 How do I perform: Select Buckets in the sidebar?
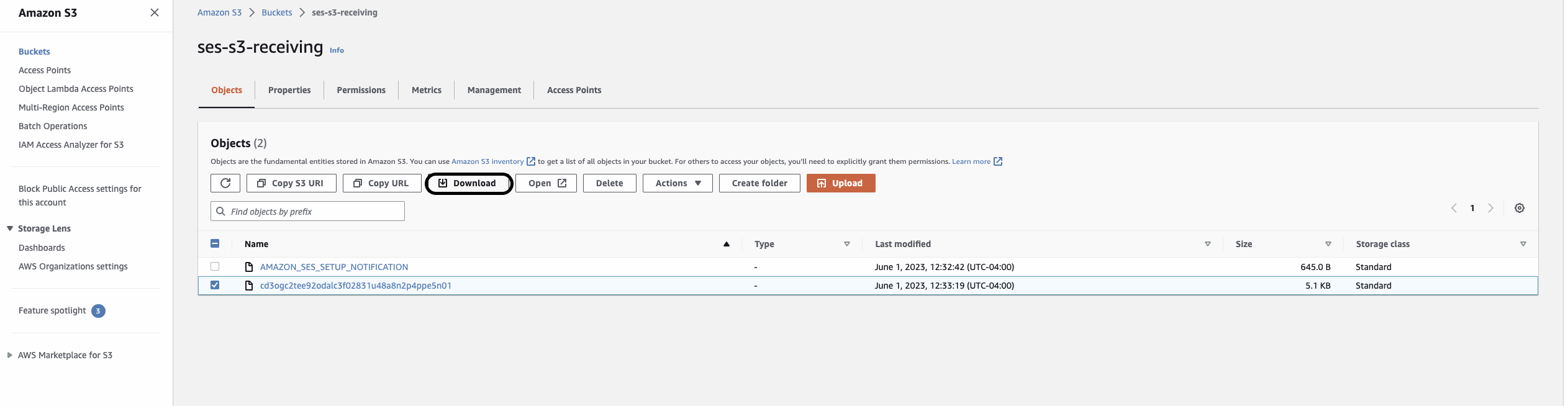(34, 52)
